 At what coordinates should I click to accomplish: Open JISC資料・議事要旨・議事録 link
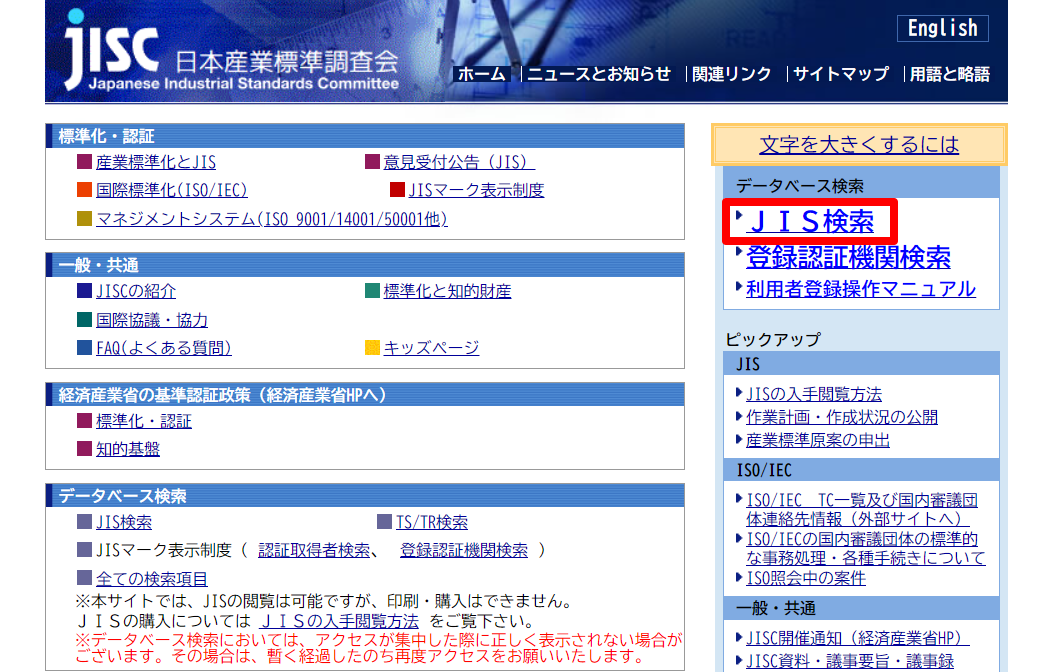point(850,661)
